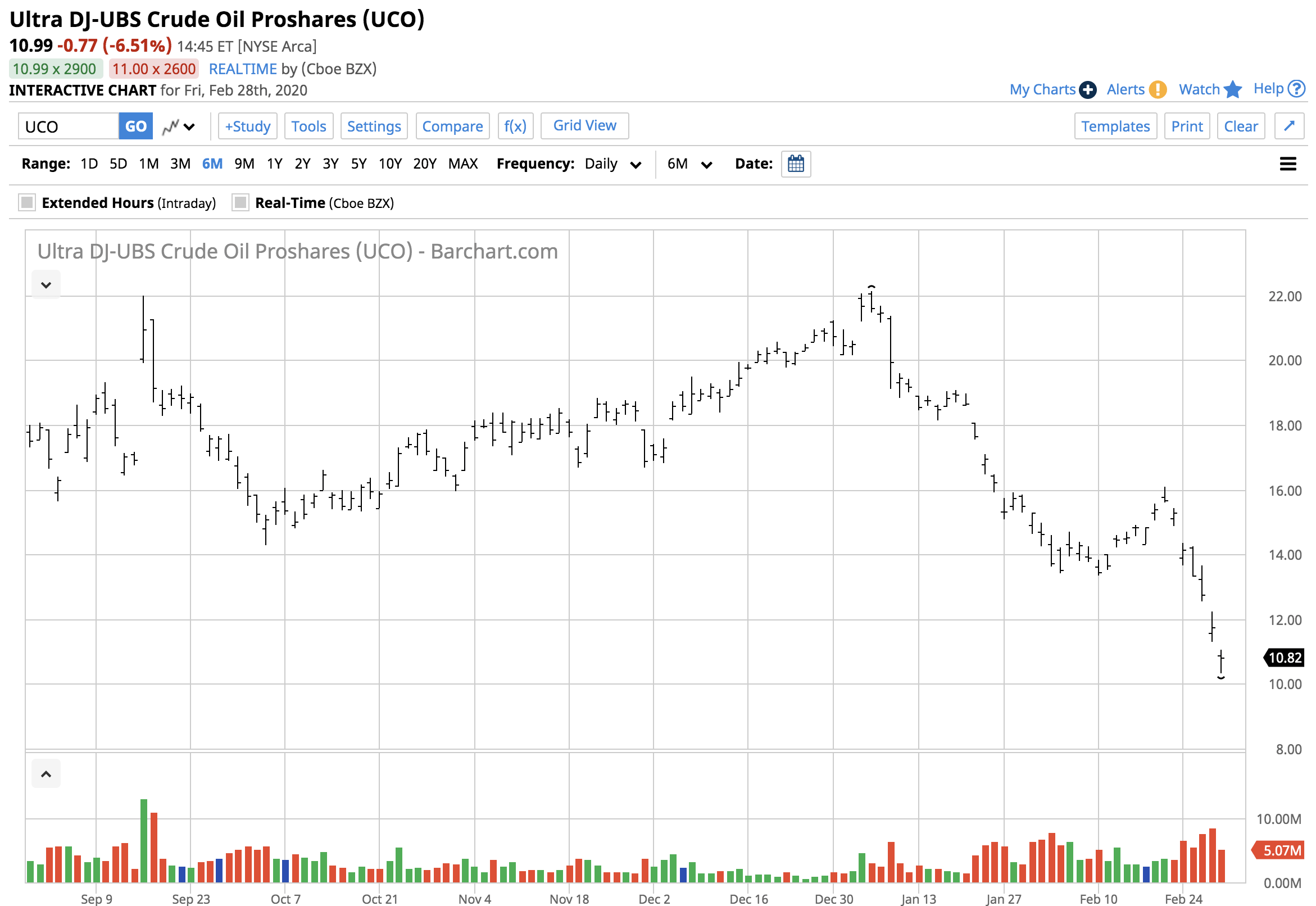
Task: Select the 1D range
Action: tap(89, 164)
